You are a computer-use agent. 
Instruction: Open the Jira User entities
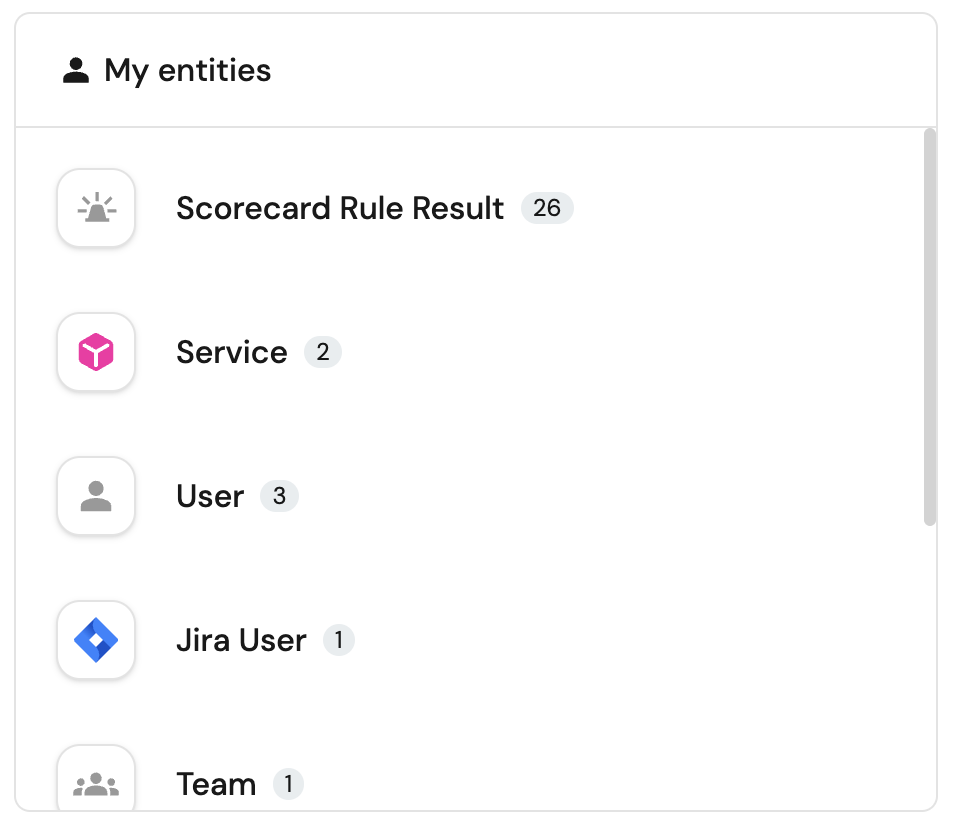[241, 640]
